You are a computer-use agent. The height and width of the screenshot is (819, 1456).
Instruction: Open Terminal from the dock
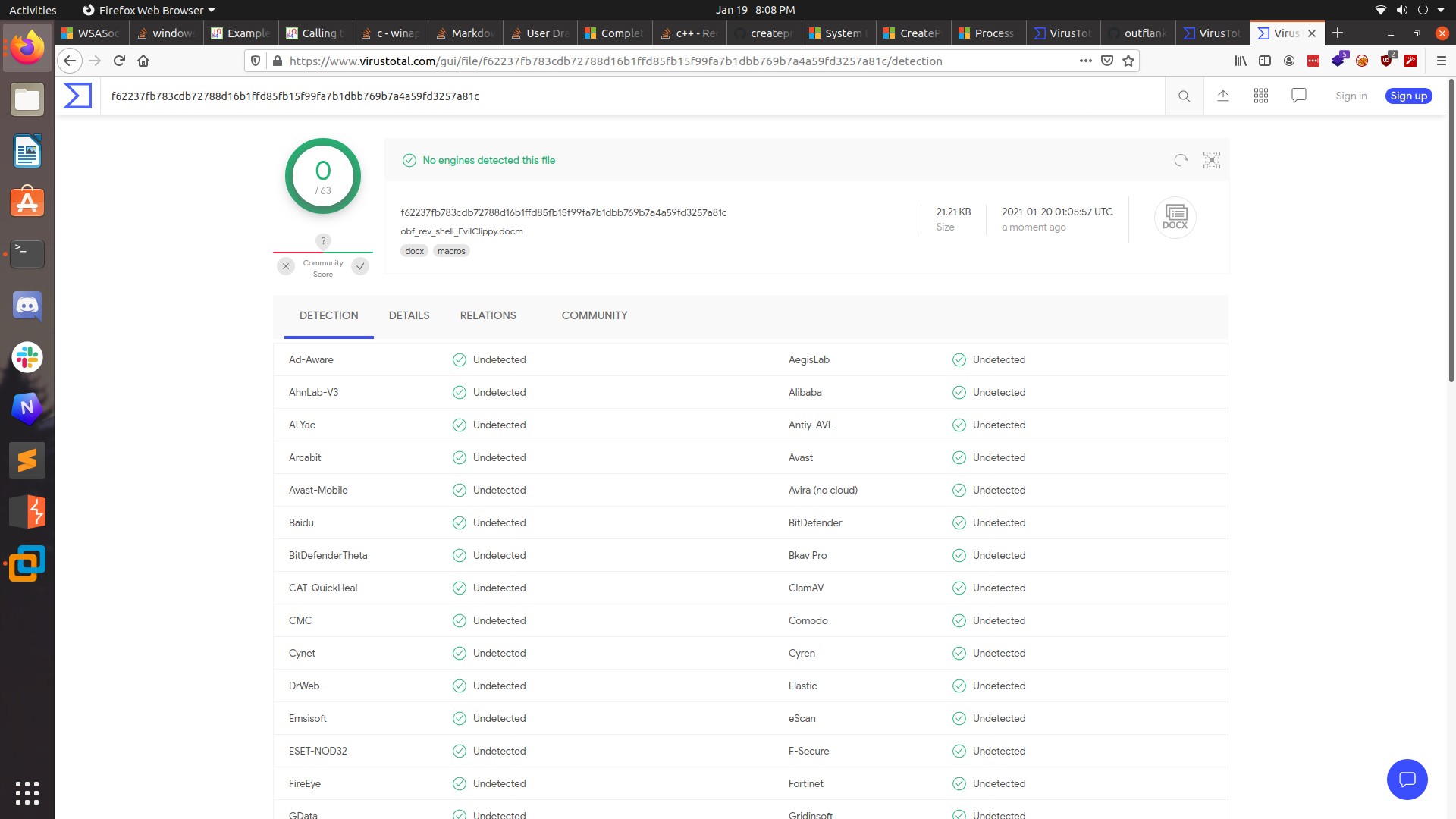pyautogui.click(x=27, y=254)
